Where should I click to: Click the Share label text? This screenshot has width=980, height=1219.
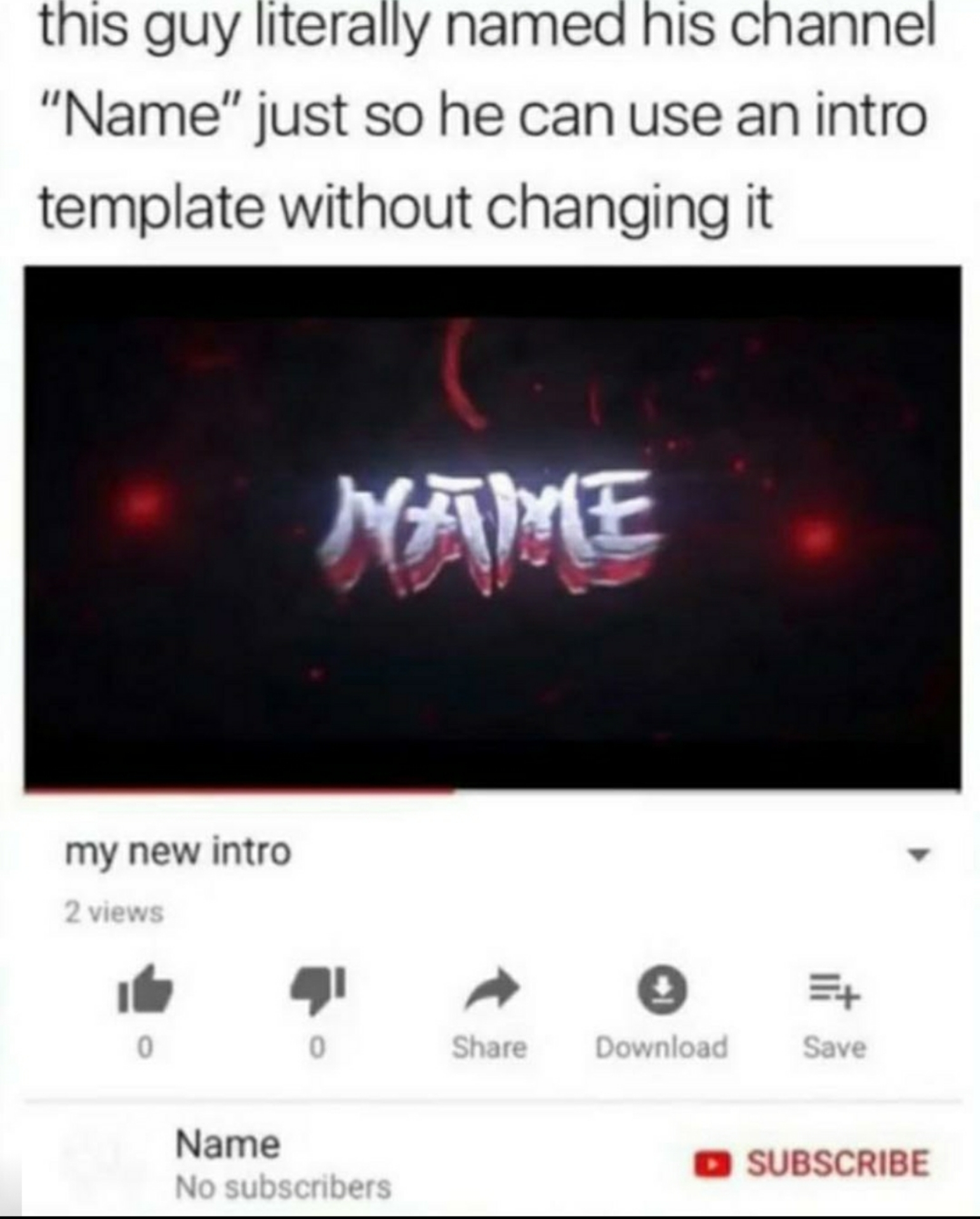[x=489, y=1048]
